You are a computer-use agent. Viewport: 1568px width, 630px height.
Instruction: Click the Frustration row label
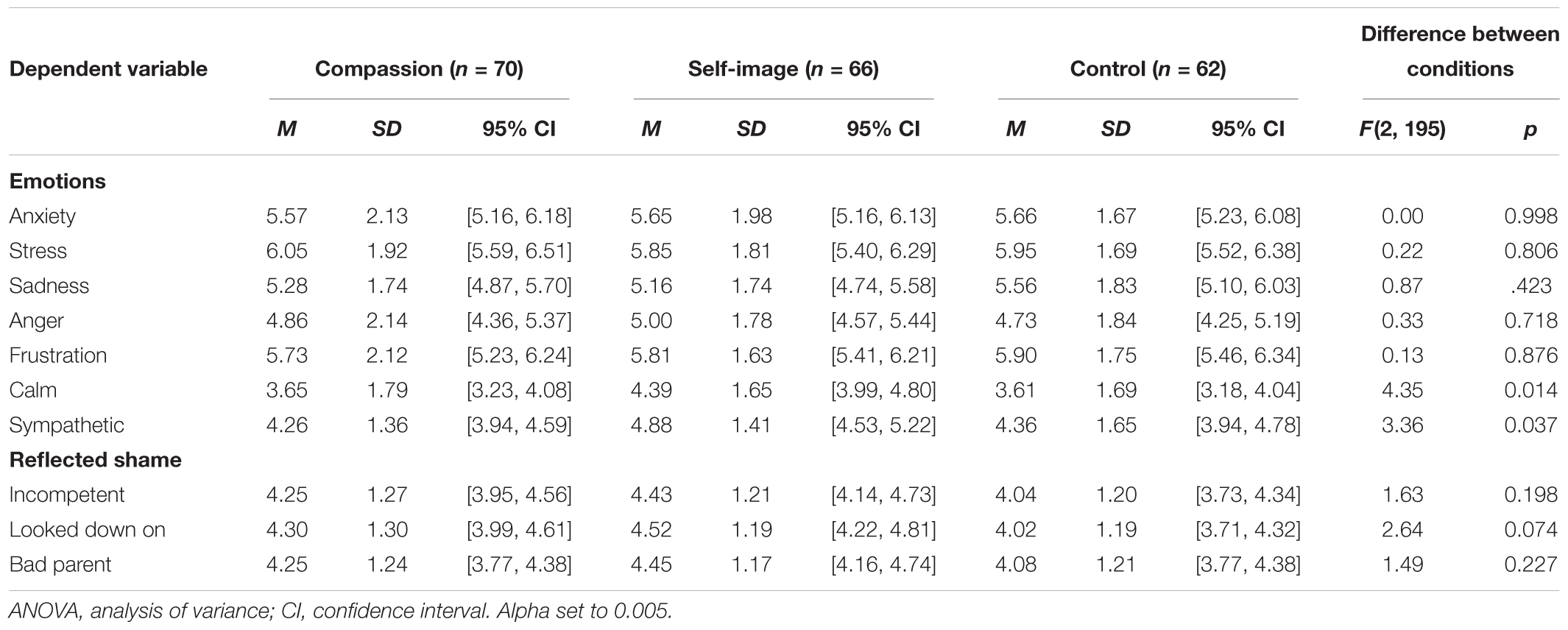(58, 355)
